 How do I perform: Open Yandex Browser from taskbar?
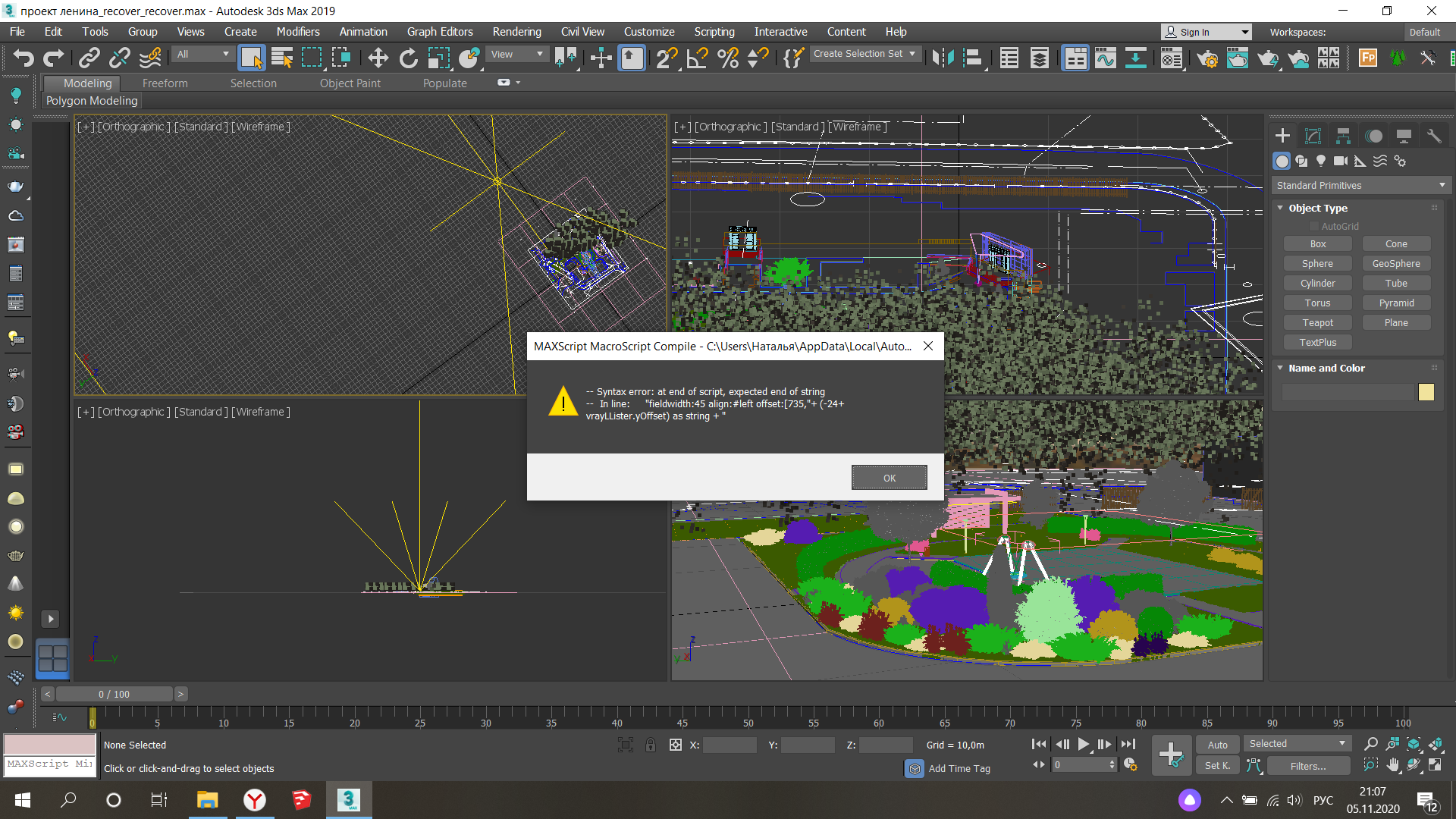[254, 799]
